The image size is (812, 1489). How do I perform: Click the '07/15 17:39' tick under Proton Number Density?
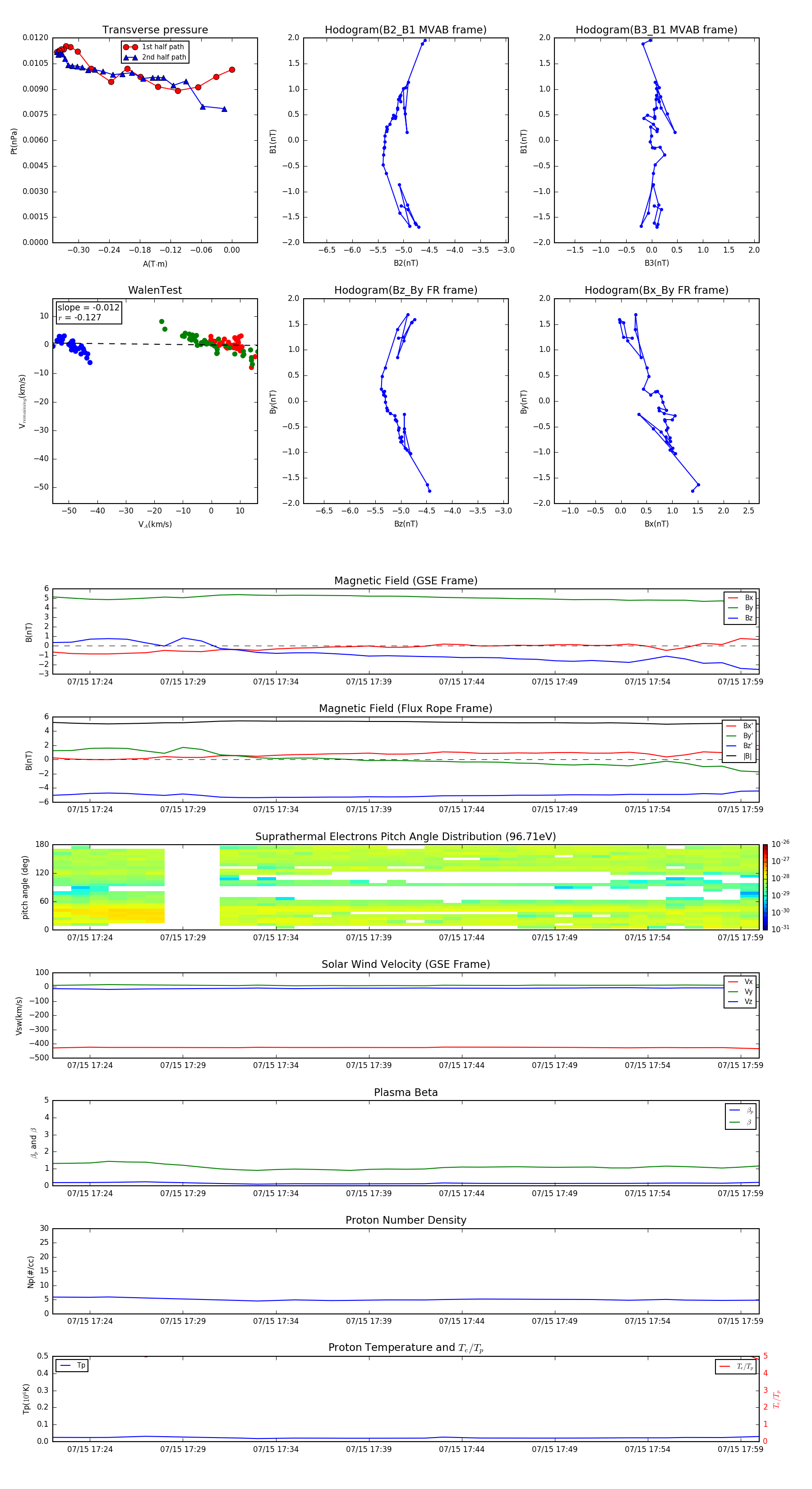coord(369,1321)
